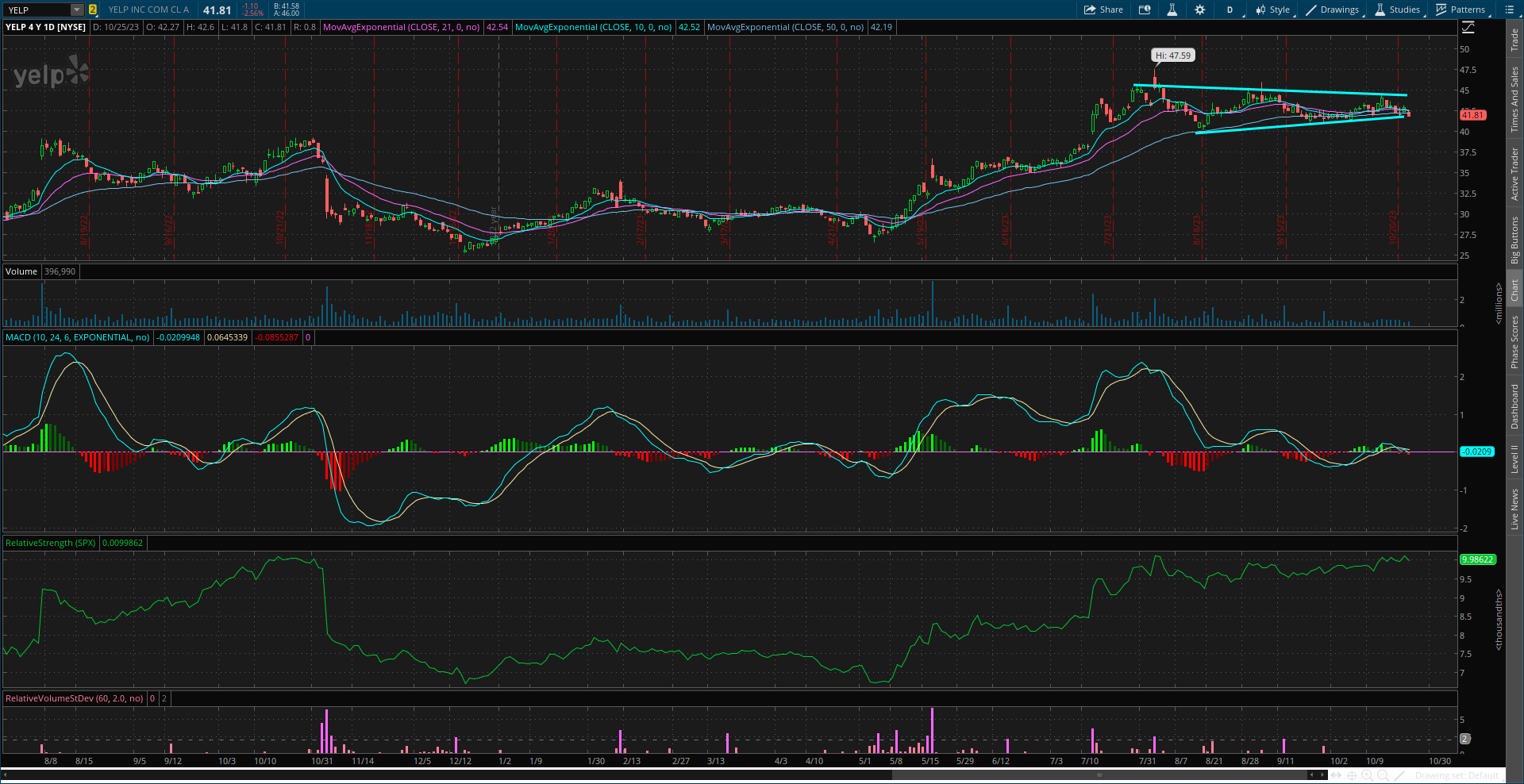Click the 2 marker on relative volume axis
The width and height of the screenshot is (1524, 784).
point(1465,739)
